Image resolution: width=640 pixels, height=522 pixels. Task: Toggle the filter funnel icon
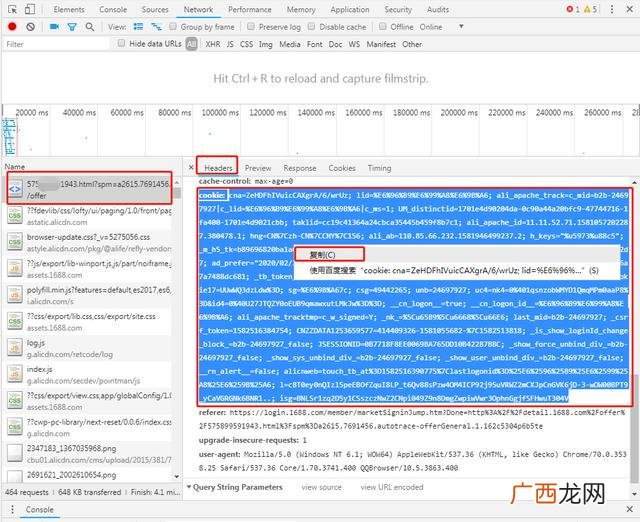pos(72,27)
